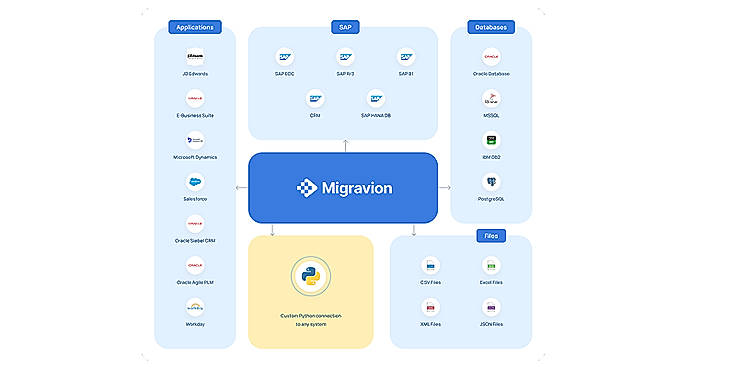Click the E-Business Suite Oracle icon
The image size is (736, 368).
point(195,99)
